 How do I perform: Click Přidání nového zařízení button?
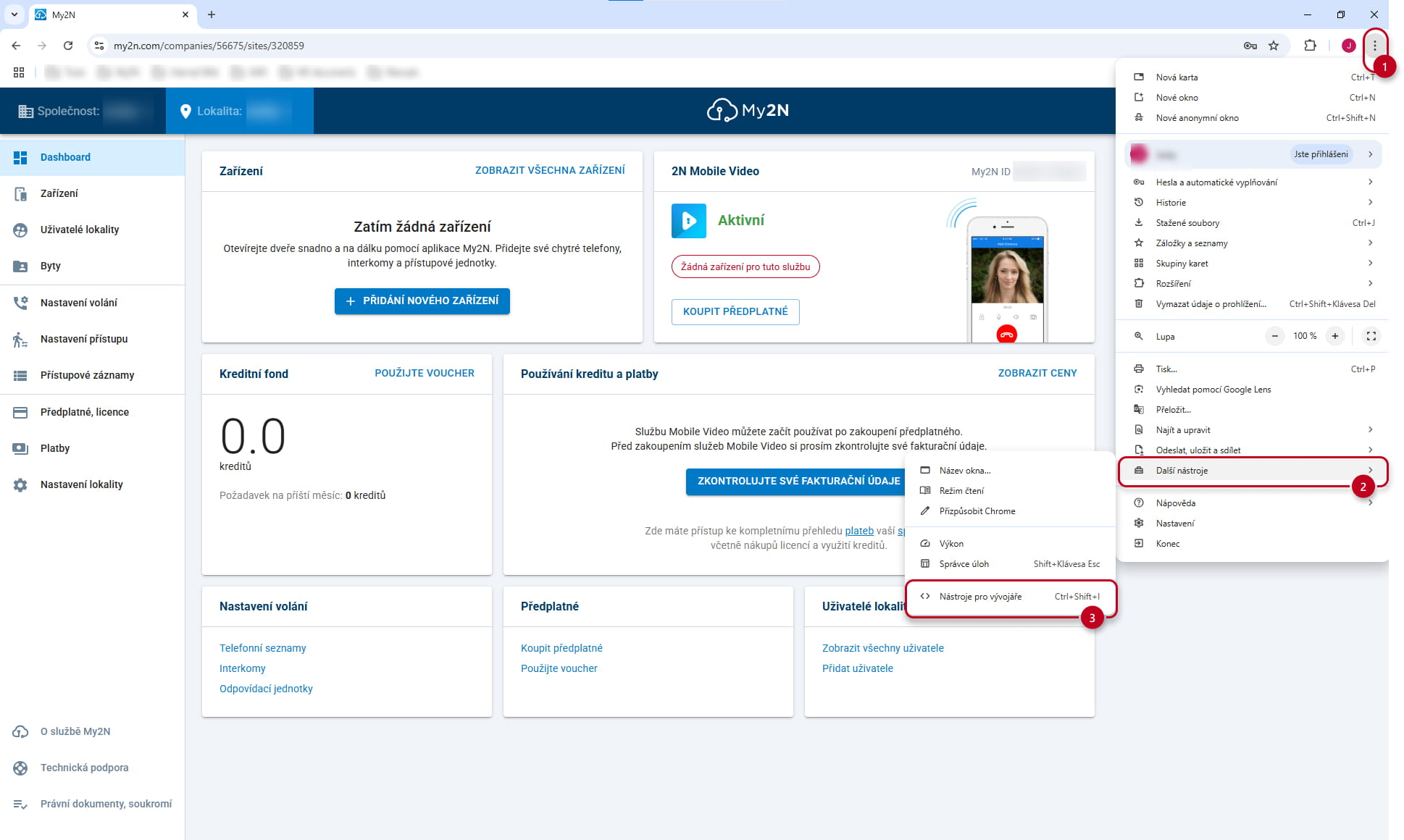click(x=422, y=301)
